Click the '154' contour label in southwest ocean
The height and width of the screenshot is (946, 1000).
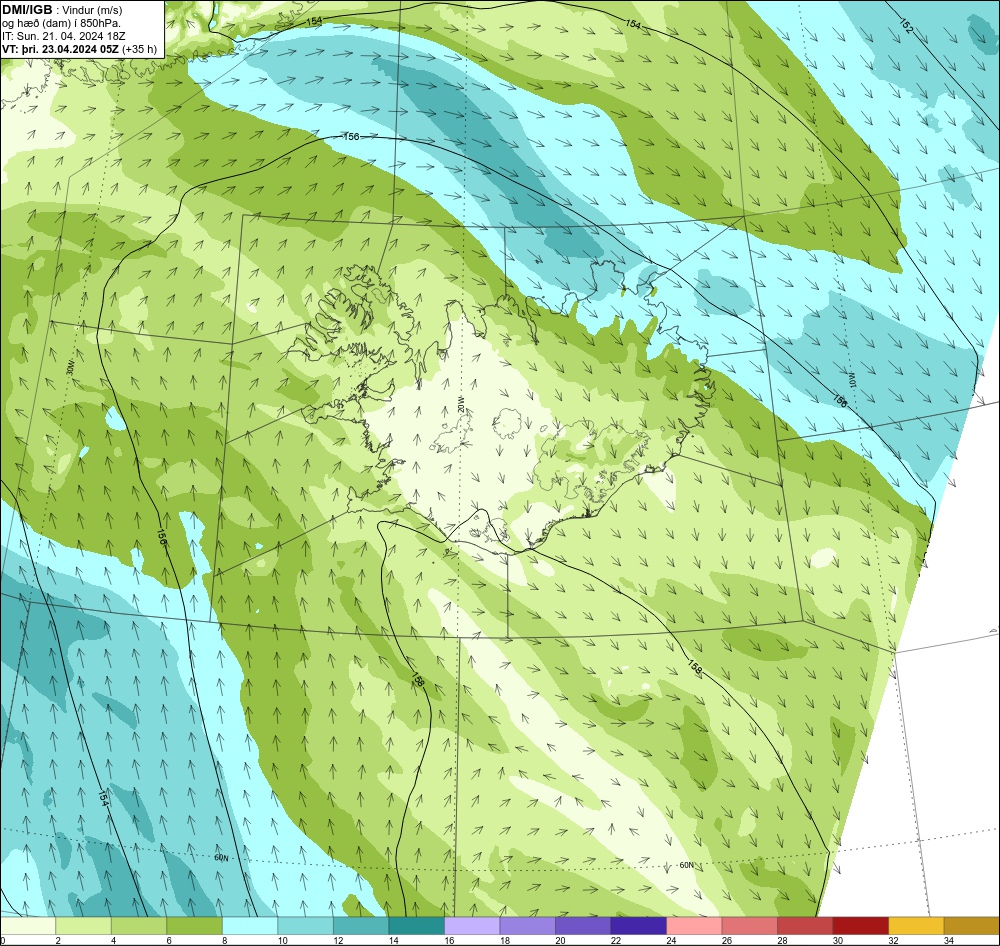(x=103, y=798)
